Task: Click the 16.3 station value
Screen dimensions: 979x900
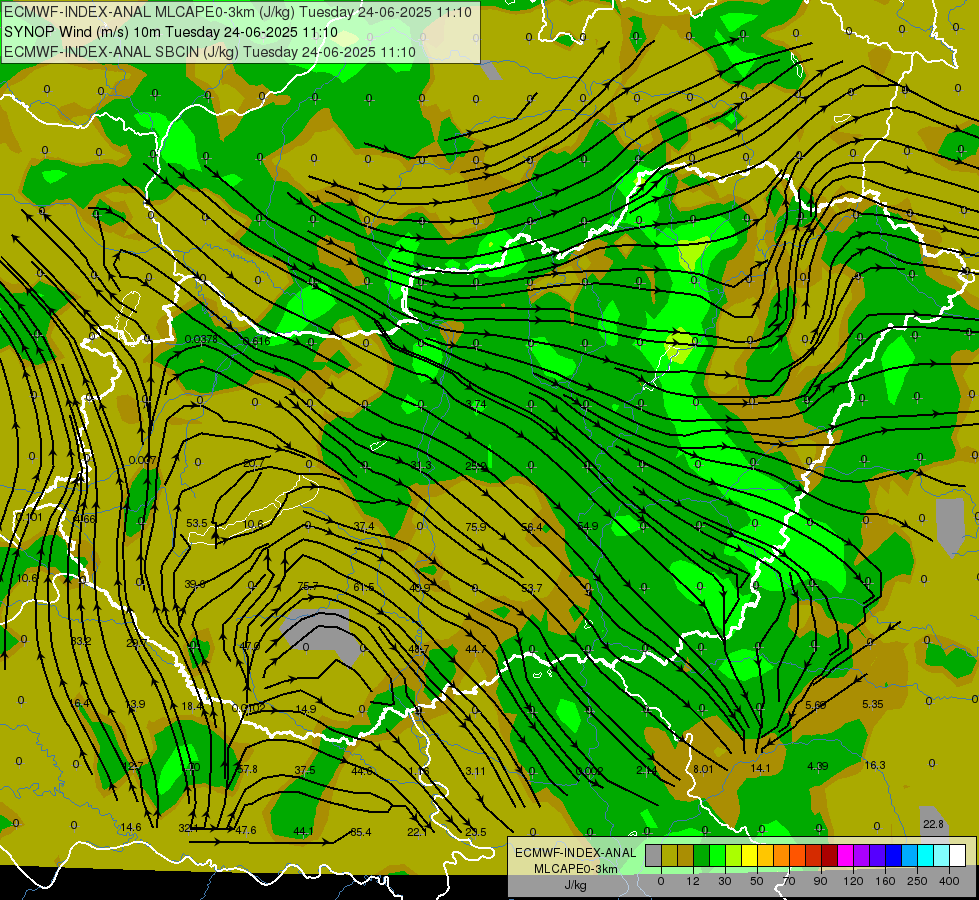Action: 875,765
